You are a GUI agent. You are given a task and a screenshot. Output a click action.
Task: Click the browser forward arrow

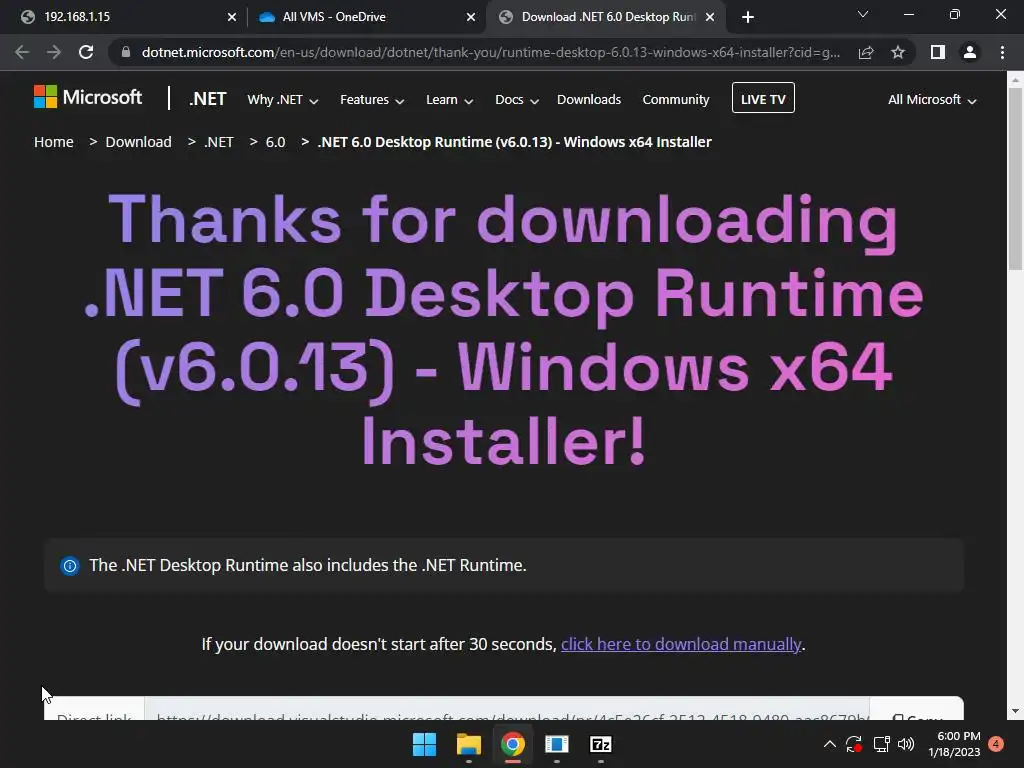[x=54, y=52]
